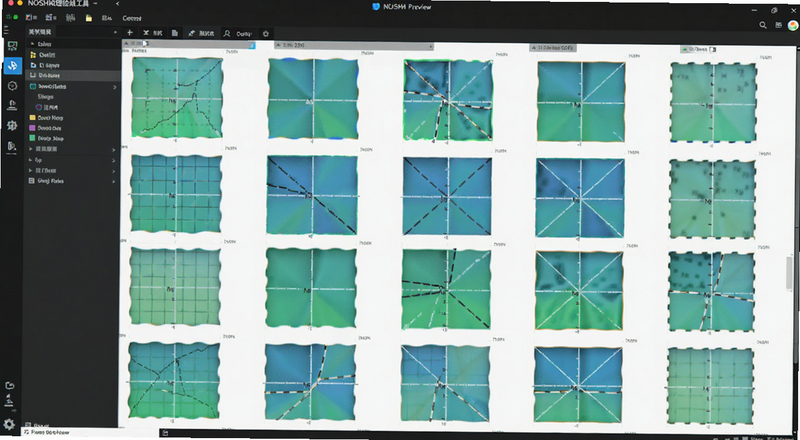Viewport: 800px width, 440px height.
Task: Open third-column X-shaped dashed diagonals thumbnail
Action: (x=447, y=196)
